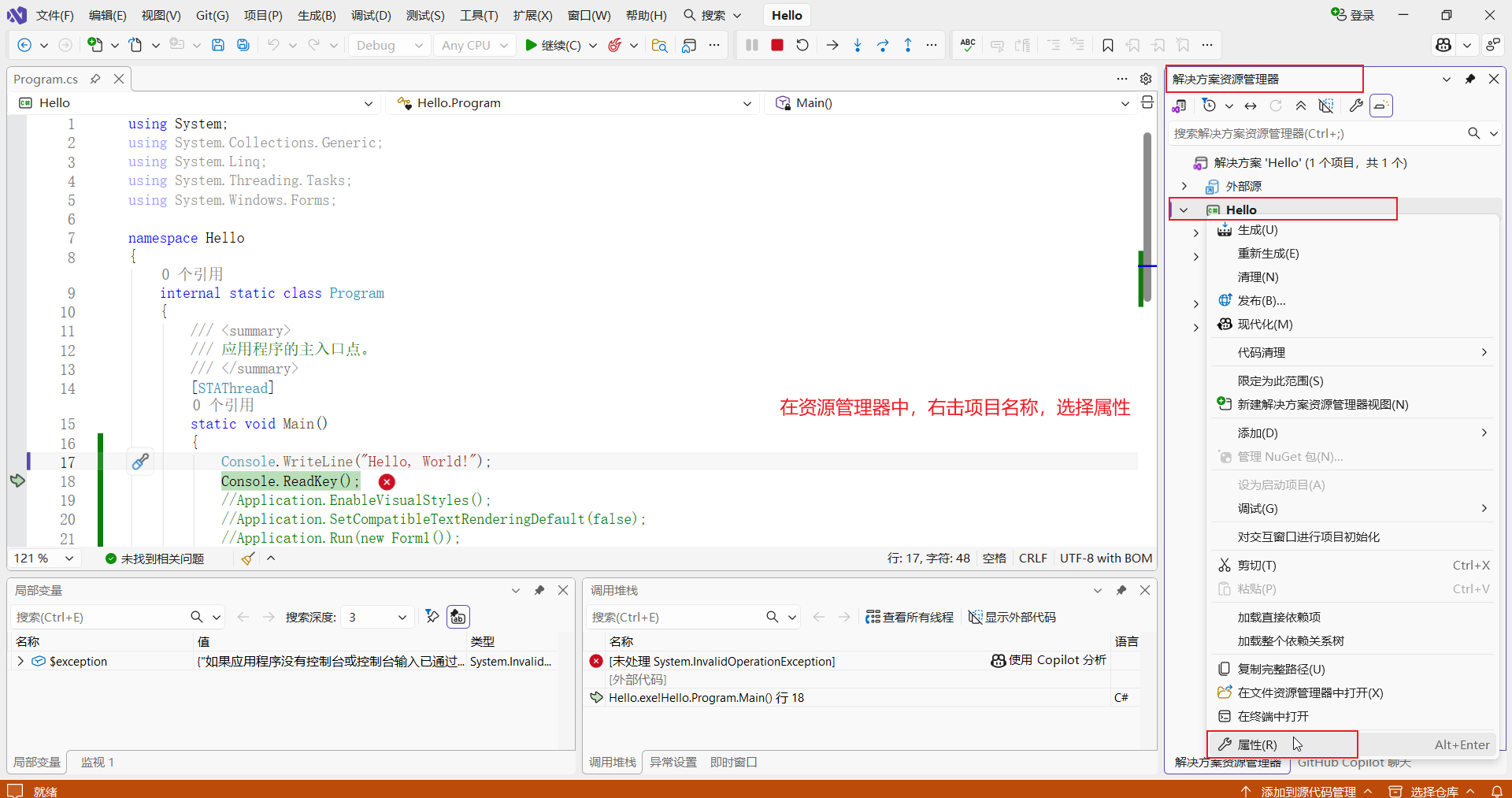1512x798 pixels.
Task: Click the wrench Properties icon in Solution Explorer
Action: [1356, 106]
